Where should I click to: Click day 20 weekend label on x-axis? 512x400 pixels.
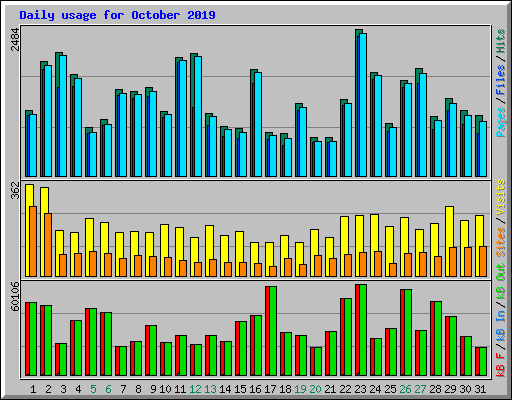pyautogui.click(x=315, y=389)
